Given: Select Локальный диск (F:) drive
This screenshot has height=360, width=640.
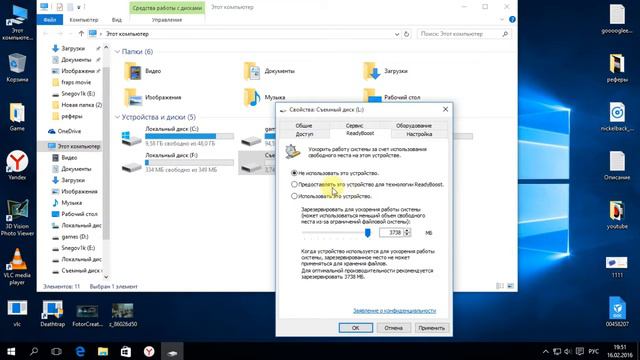Looking at the screenshot, I should (178, 162).
